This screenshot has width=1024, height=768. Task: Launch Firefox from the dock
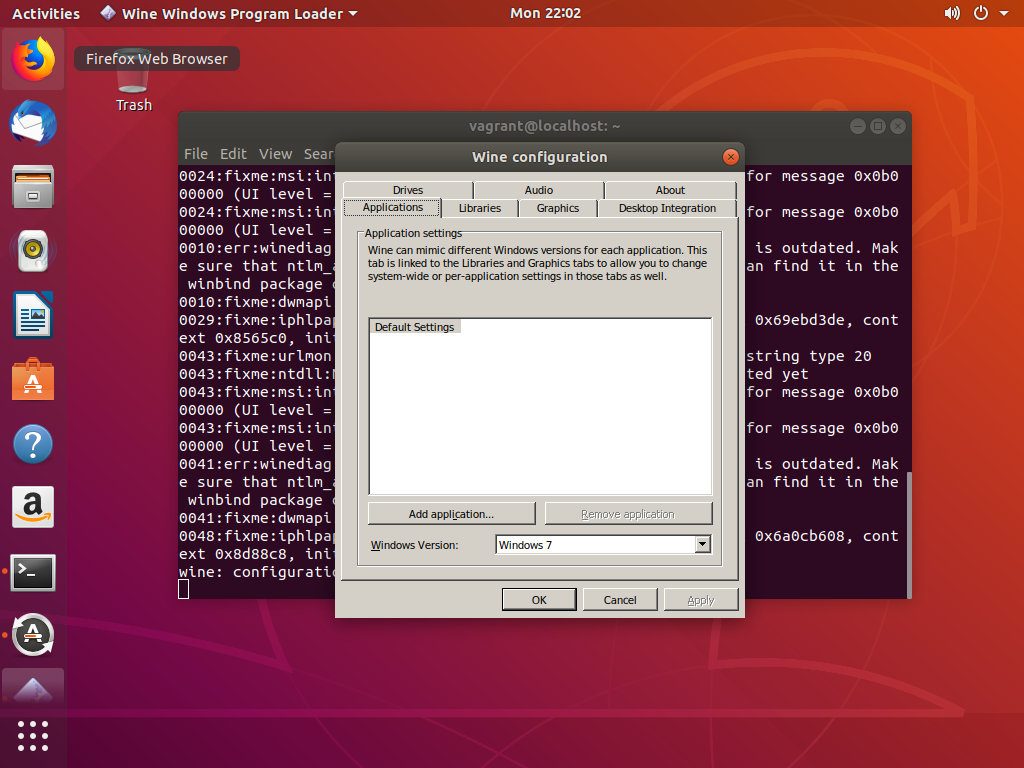tap(33, 59)
